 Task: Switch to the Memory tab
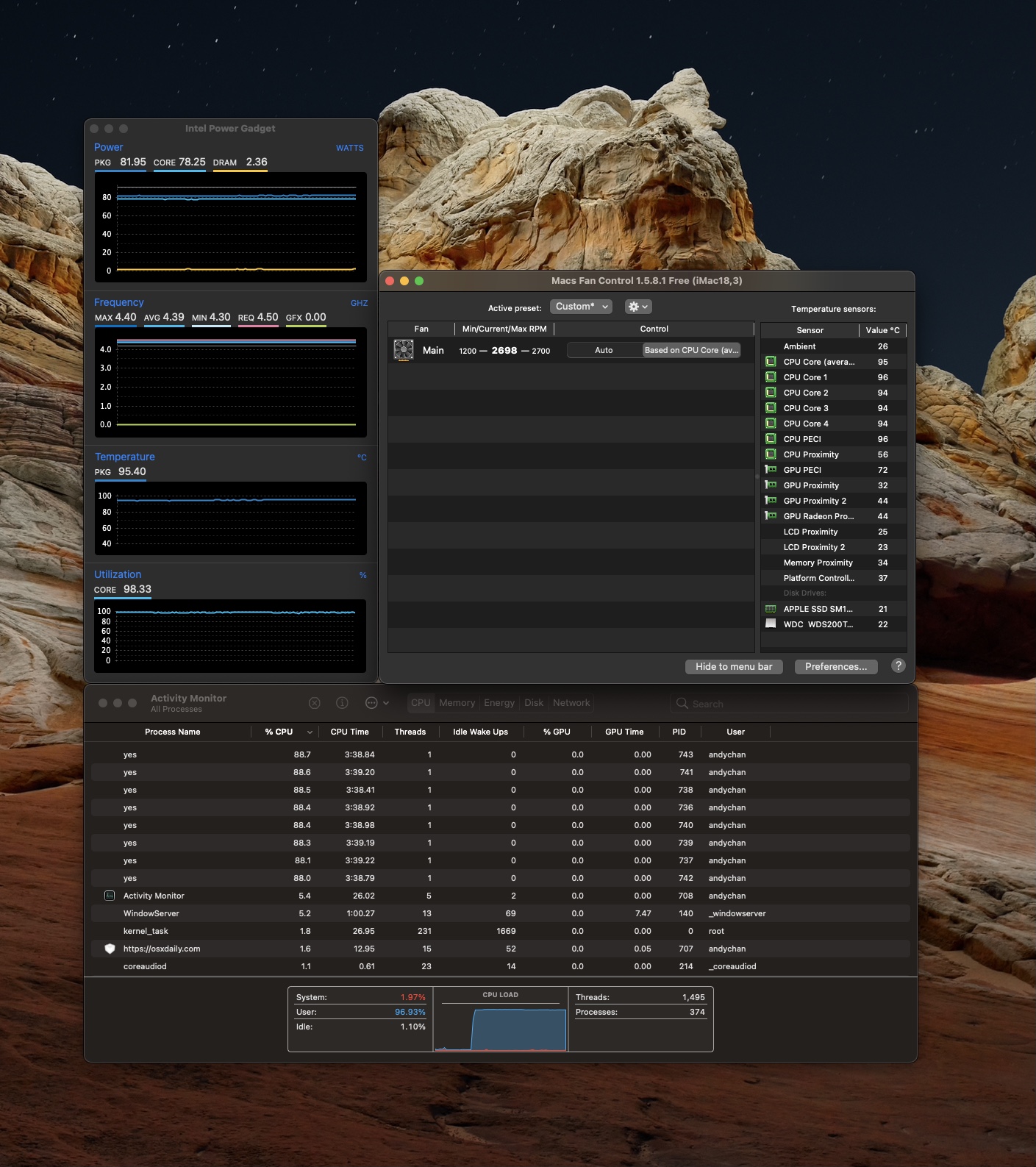457,703
